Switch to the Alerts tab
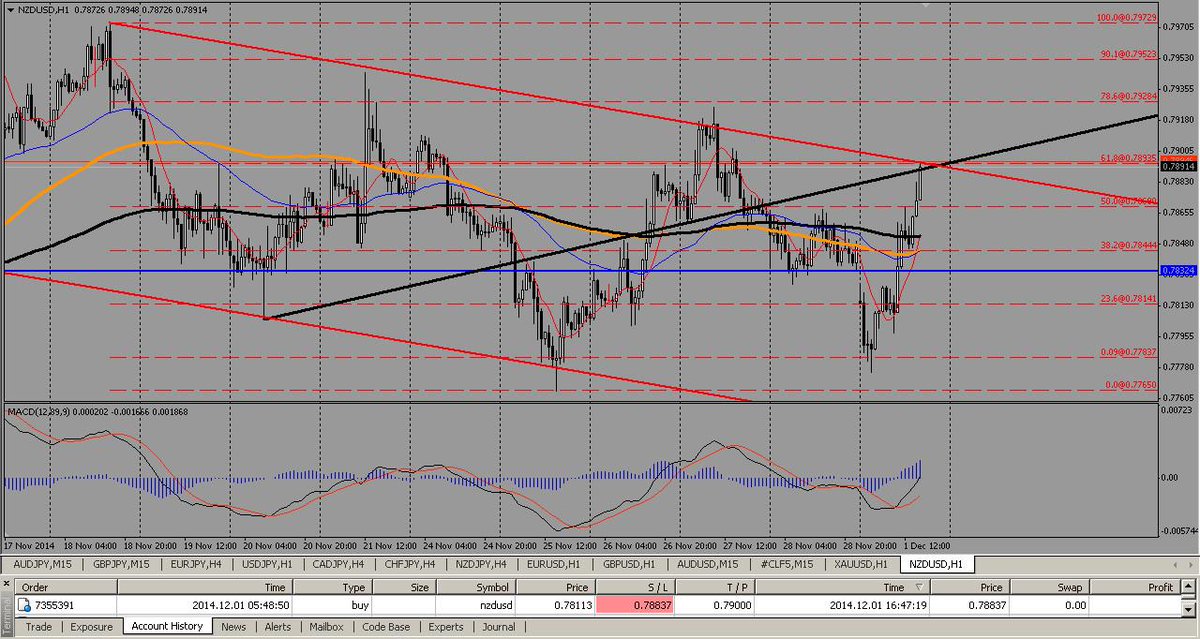This screenshot has width=1200, height=639. [x=279, y=627]
